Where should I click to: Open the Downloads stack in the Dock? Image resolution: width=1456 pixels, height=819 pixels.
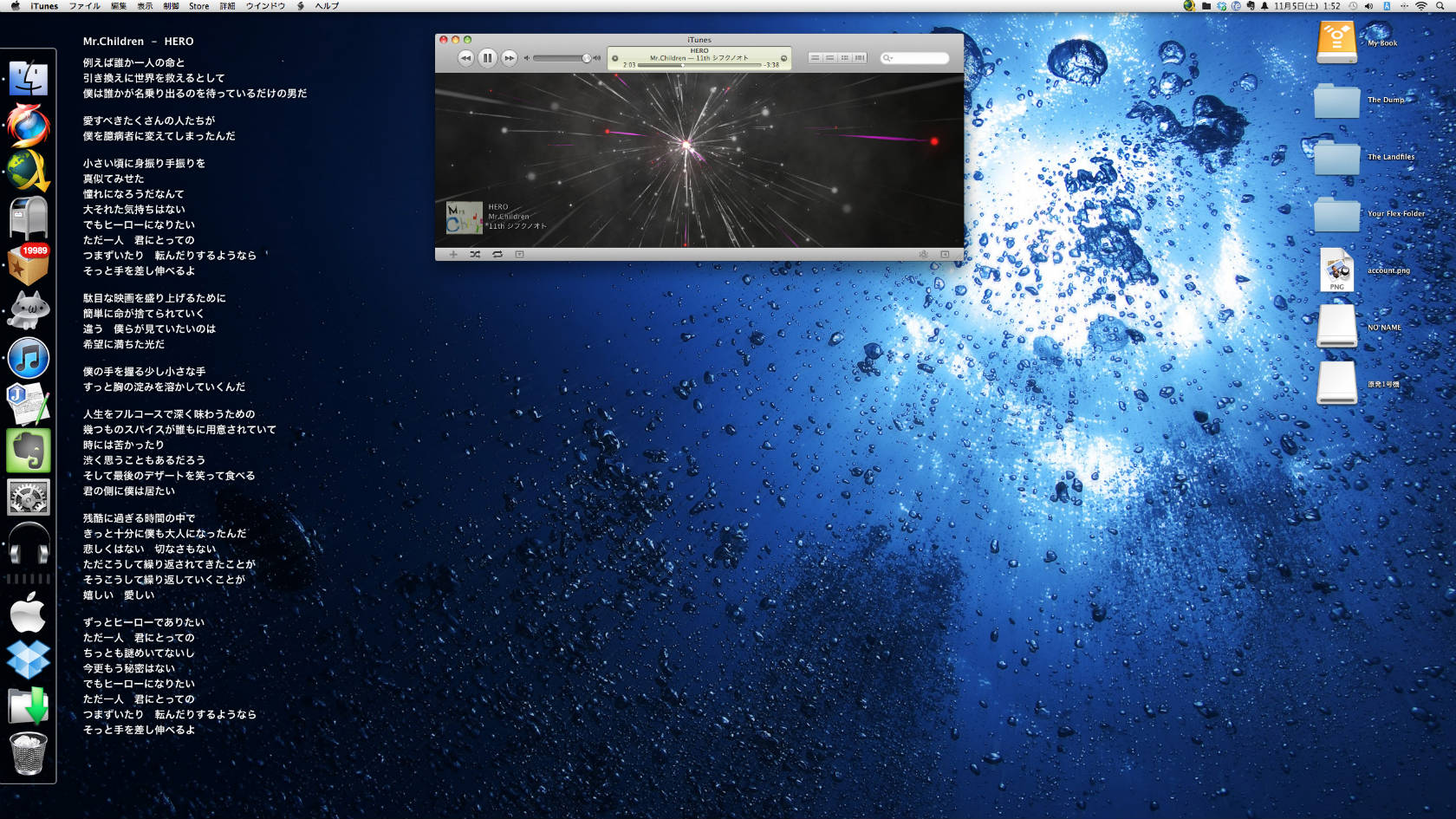(x=28, y=706)
